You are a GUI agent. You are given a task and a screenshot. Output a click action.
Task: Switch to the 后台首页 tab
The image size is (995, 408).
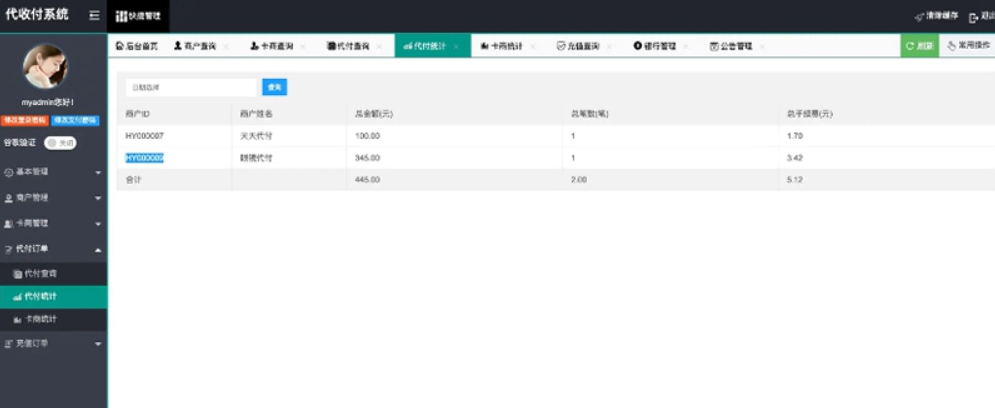pos(136,46)
